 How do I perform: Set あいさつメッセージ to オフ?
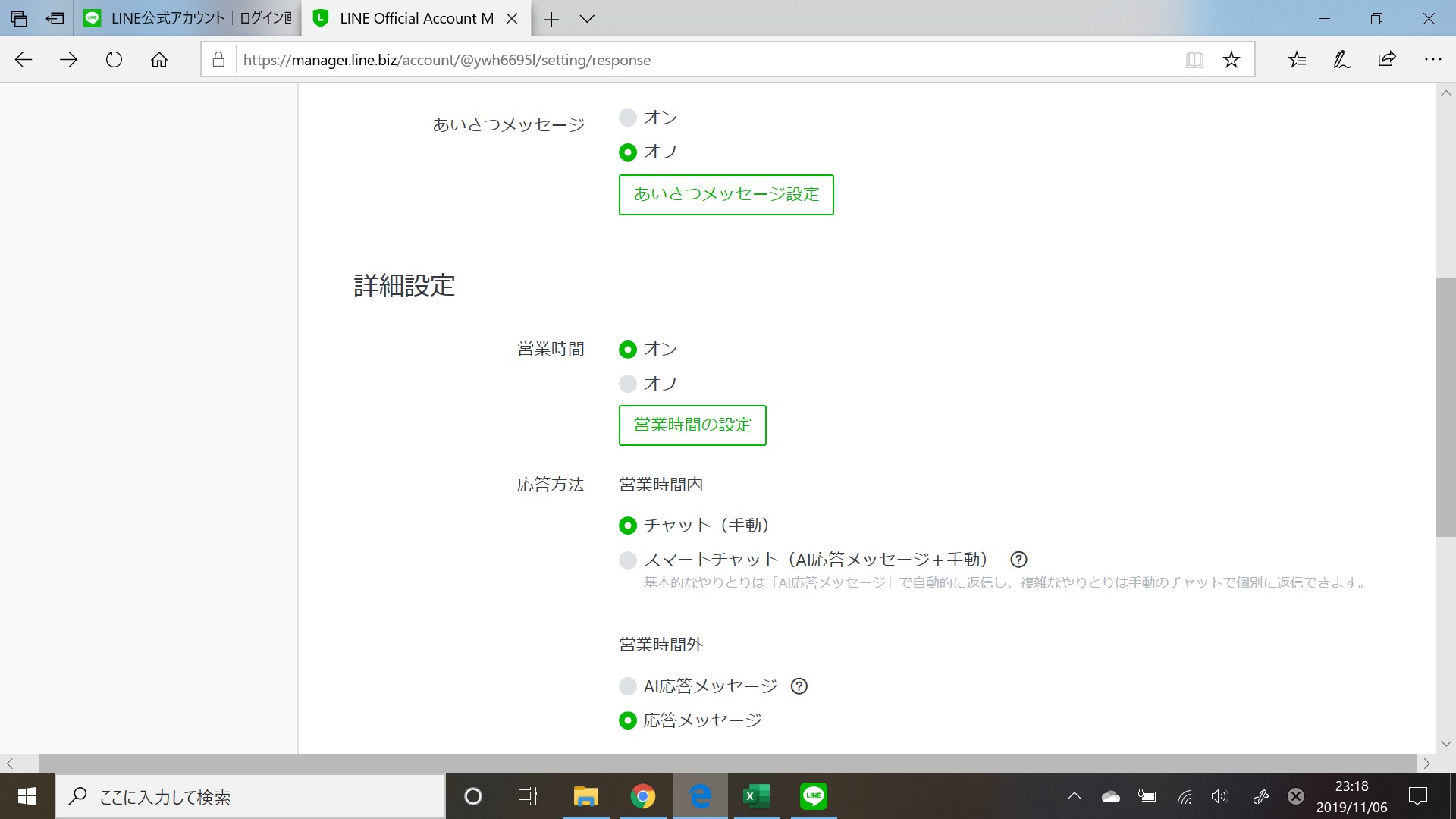click(628, 152)
